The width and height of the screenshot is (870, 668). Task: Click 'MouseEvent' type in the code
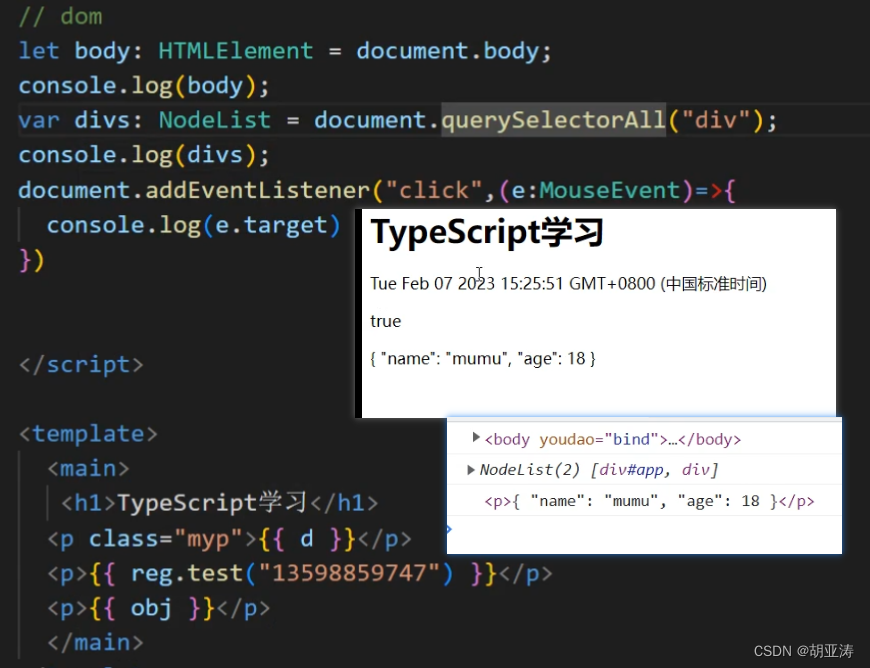pyautogui.click(x=609, y=190)
